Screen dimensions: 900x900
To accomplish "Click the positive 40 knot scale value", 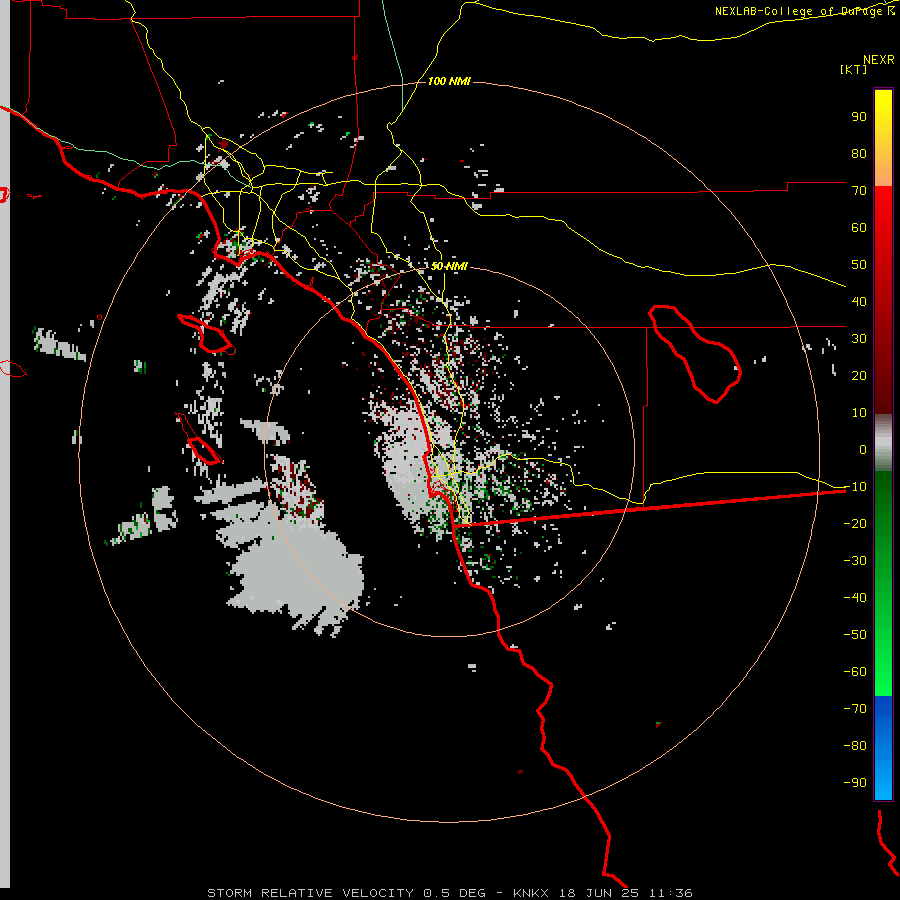I will (859, 301).
